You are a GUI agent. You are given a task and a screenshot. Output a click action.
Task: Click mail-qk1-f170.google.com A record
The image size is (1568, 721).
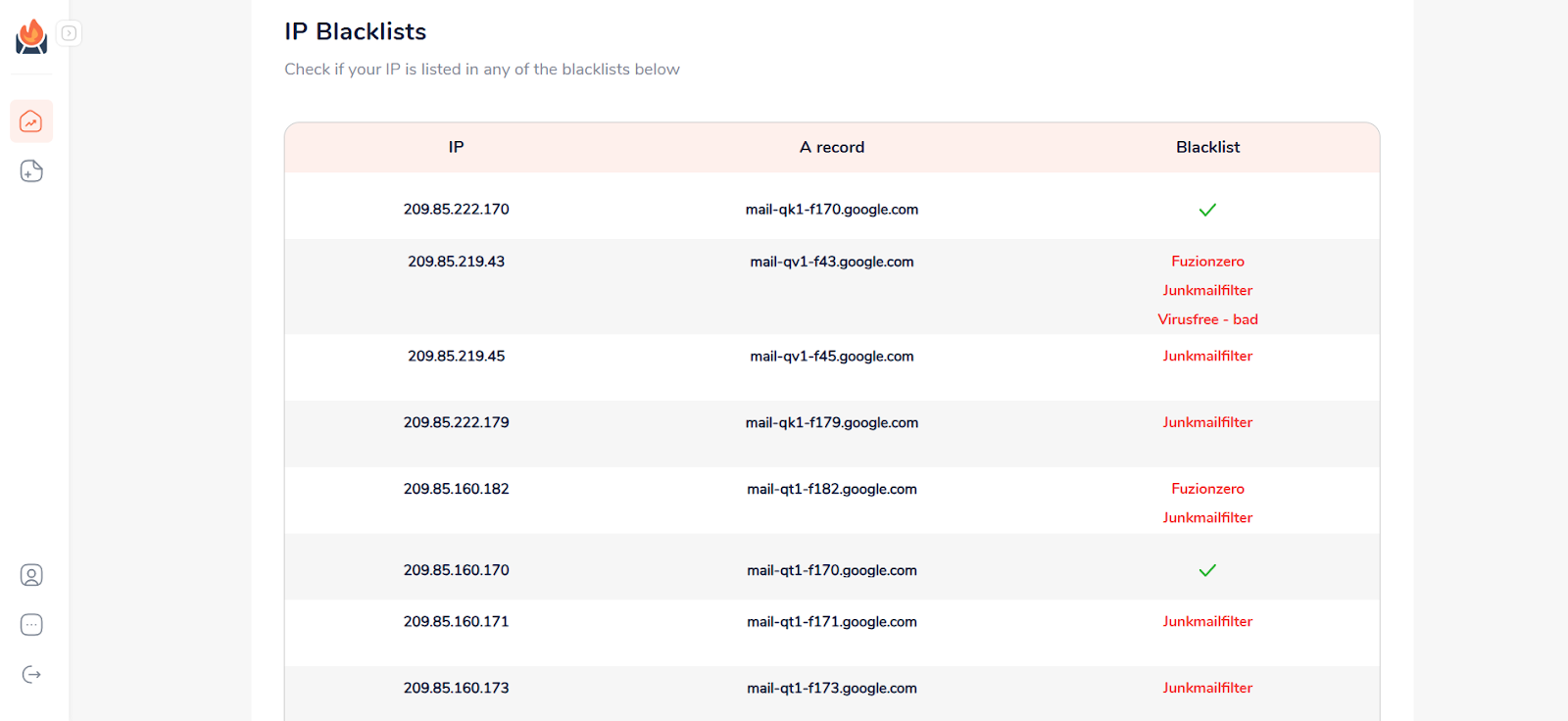831,210
